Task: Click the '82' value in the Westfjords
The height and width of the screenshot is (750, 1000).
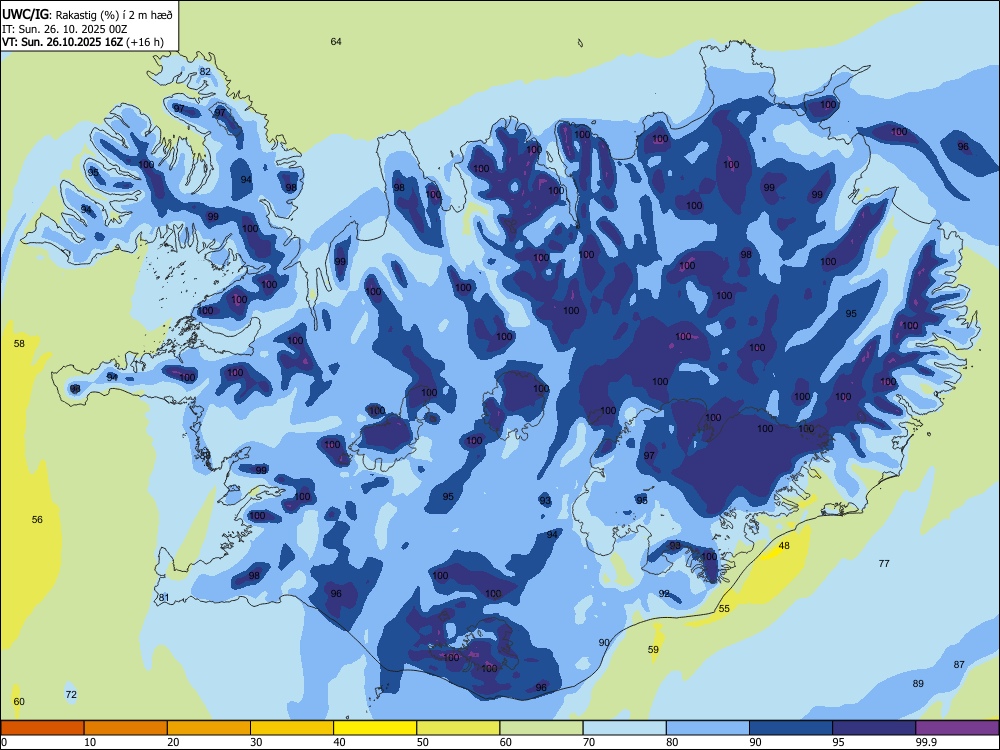Action: [x=205, y=71]
